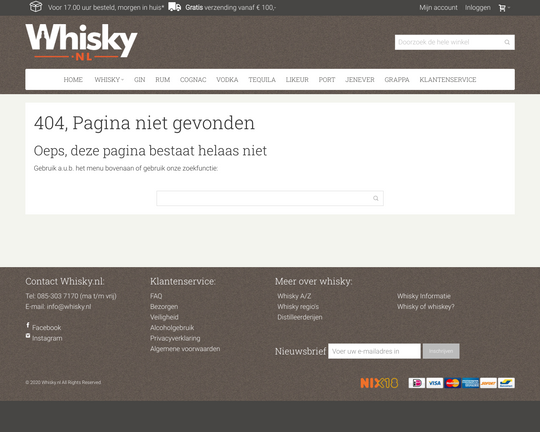Open the Vodka category
Image resolution: width=540 pixels, height=432 pixels.
[x=227, y=80]
